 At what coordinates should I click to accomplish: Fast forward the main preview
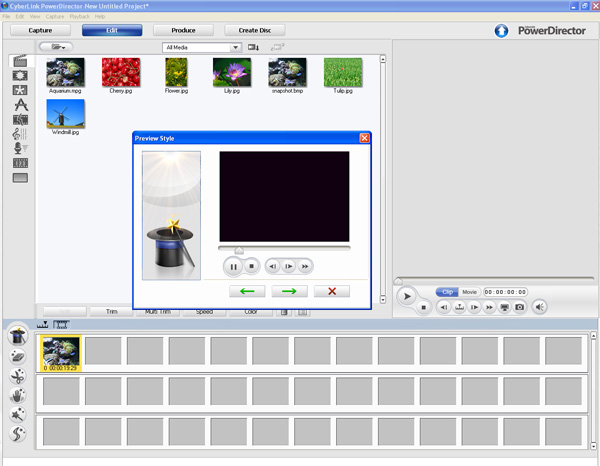point(489,307)
